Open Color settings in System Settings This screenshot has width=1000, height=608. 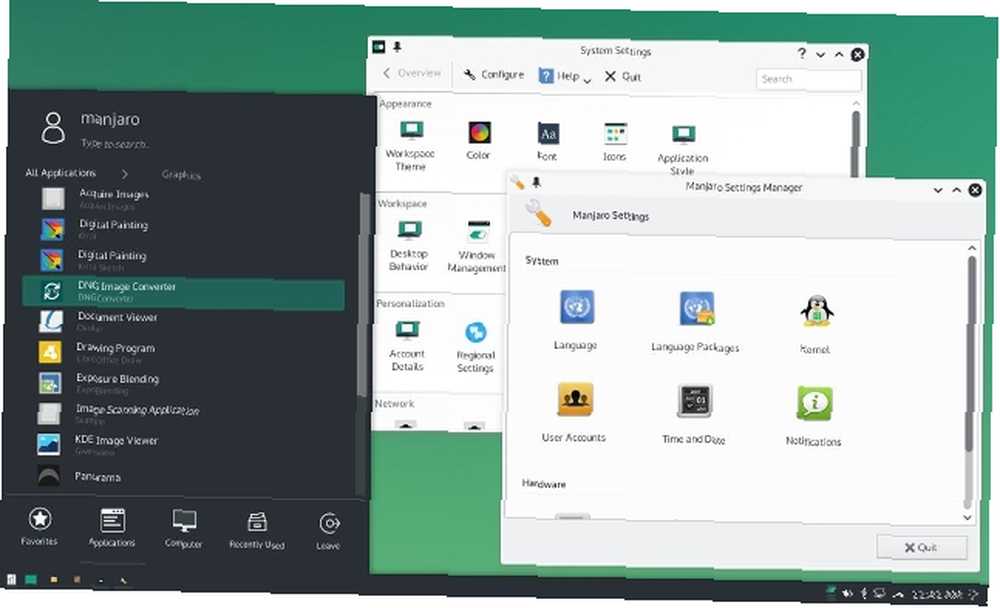[479, 140]
